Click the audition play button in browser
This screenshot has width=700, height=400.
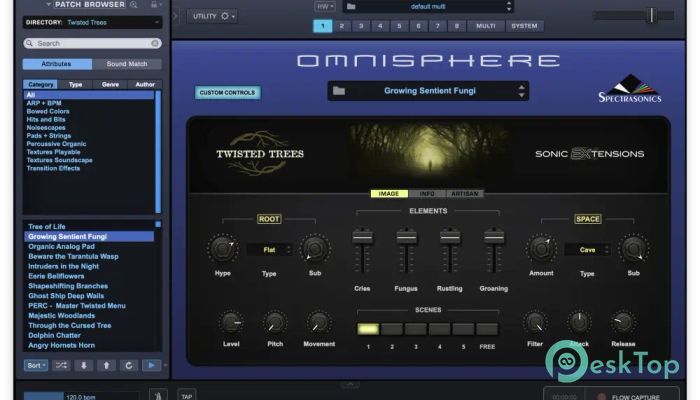pyautogui.click(x=151, y=366)
